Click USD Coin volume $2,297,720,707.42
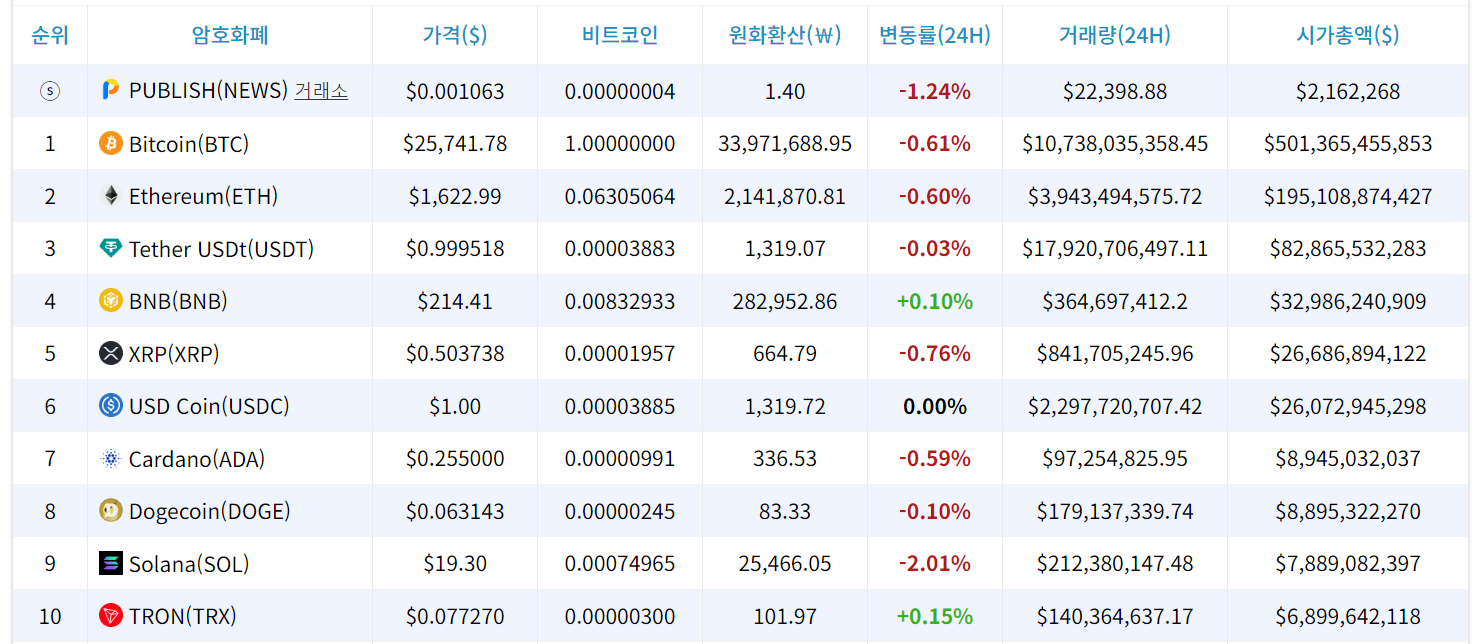 [1115, 406]
